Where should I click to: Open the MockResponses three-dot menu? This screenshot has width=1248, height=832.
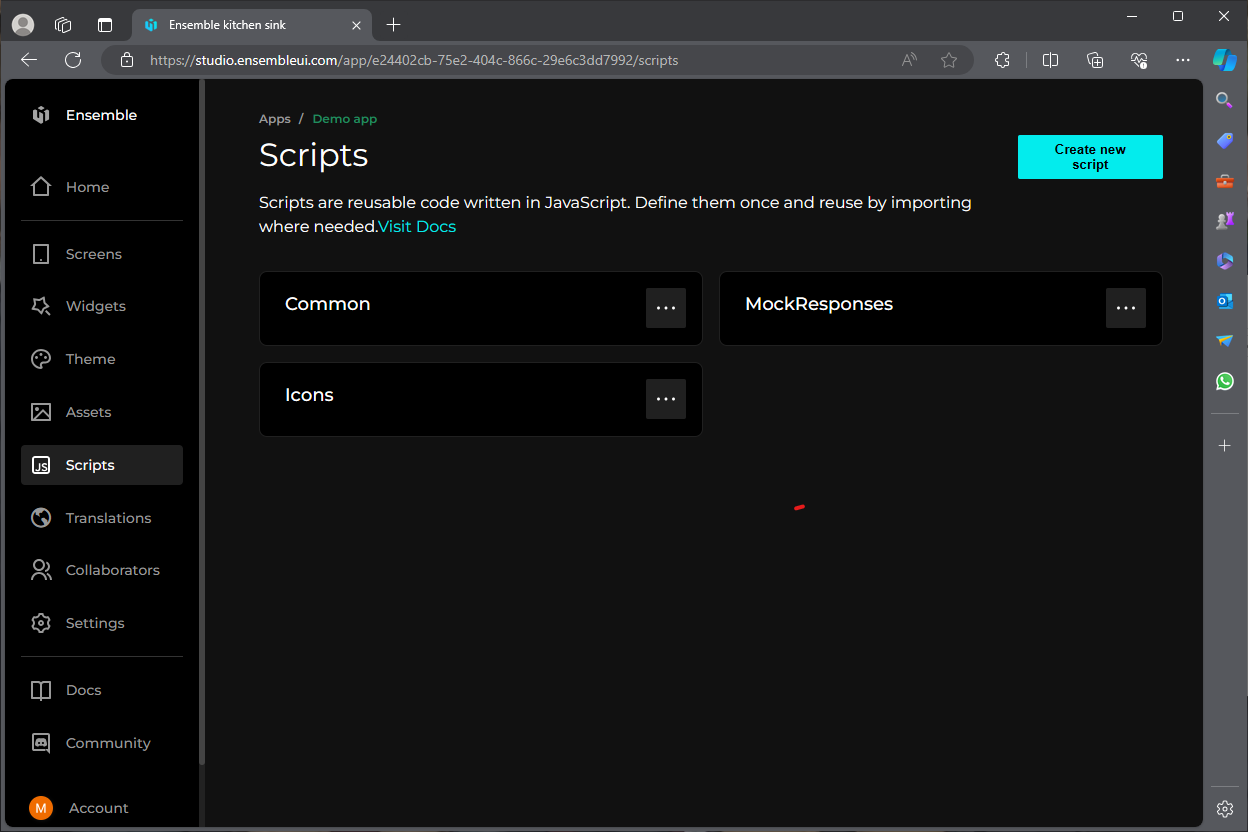click(1126, 308)
